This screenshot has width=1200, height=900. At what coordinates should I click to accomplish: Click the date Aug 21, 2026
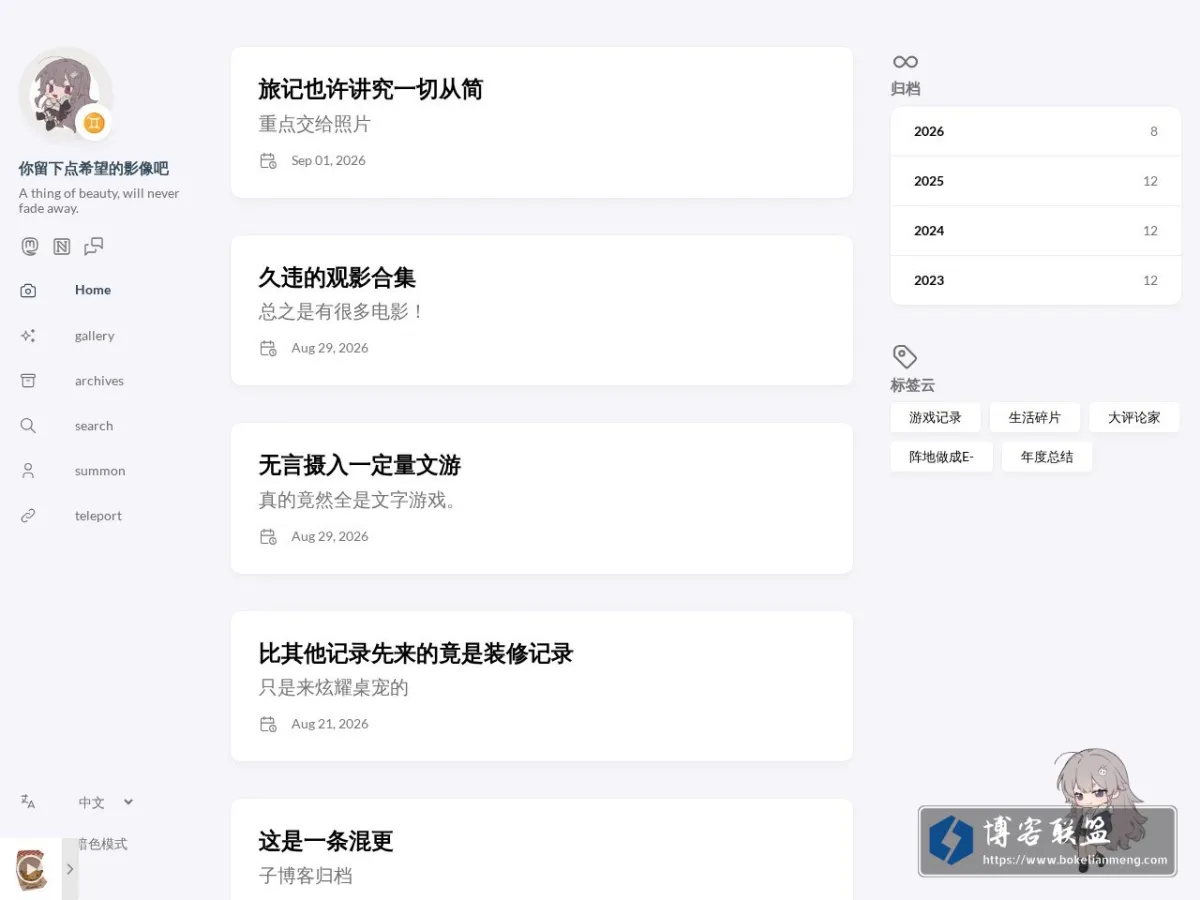[329, 724]
